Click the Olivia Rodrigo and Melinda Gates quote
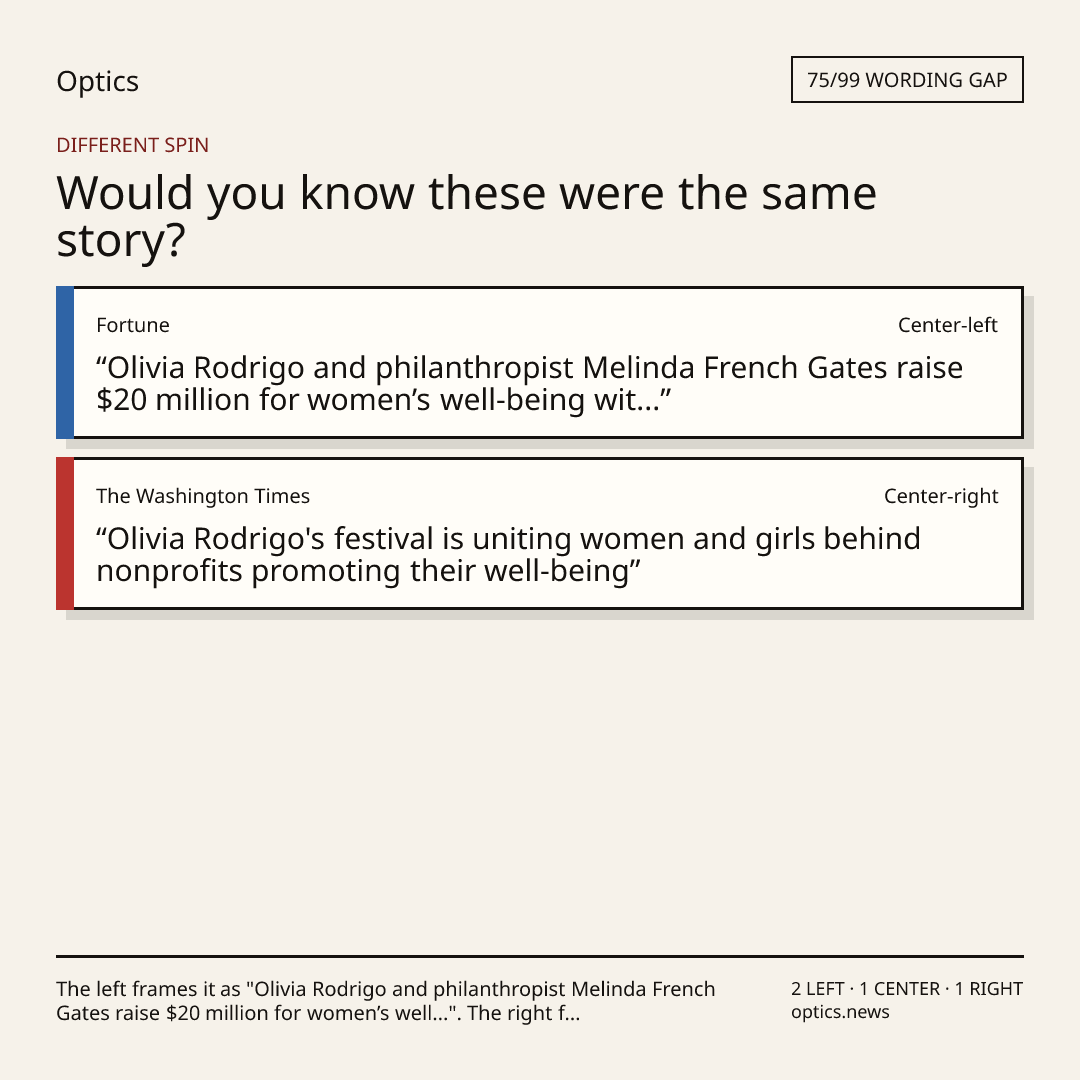Screen dimensions: 1080x1080 point(529,384)
